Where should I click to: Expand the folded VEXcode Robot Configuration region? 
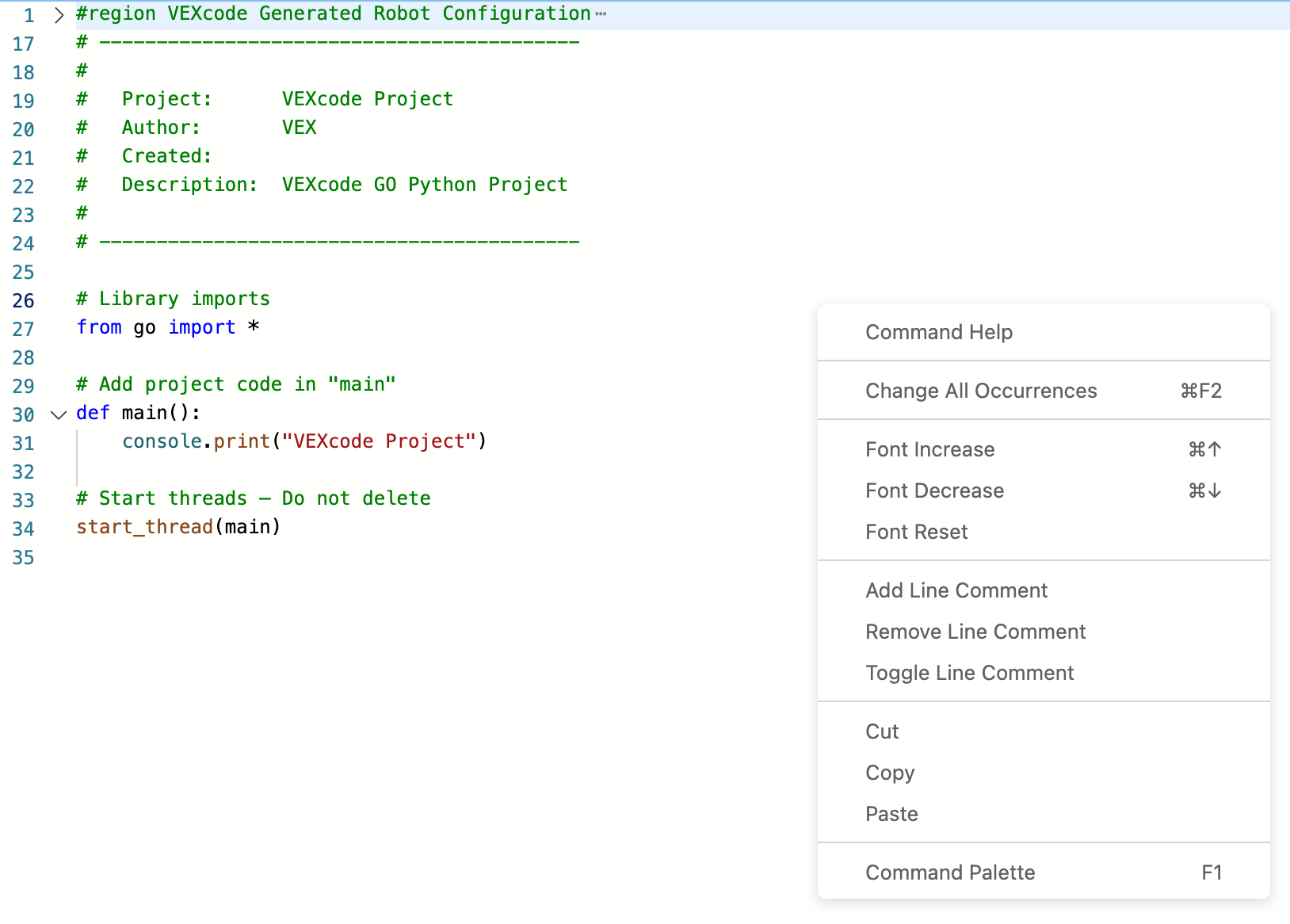tap(57, 14)
